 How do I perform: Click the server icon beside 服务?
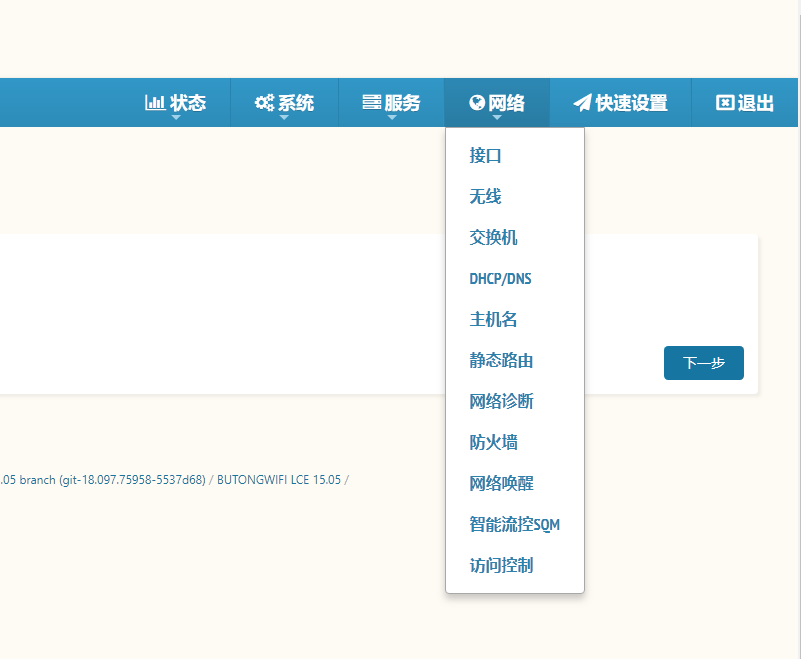coord(371,103)
